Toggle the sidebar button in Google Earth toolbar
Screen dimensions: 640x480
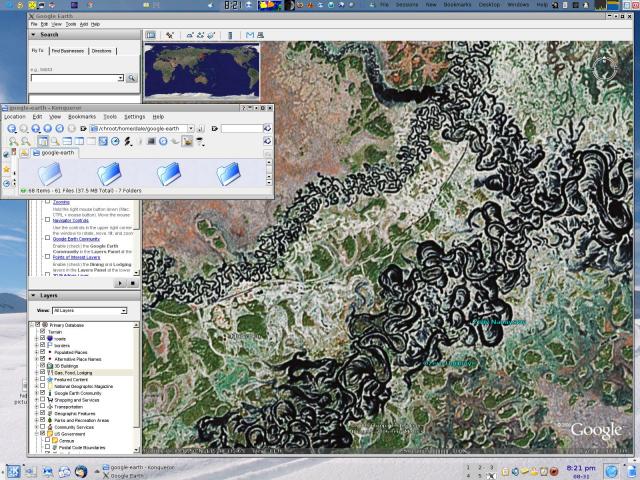click(x=151, y=35)
